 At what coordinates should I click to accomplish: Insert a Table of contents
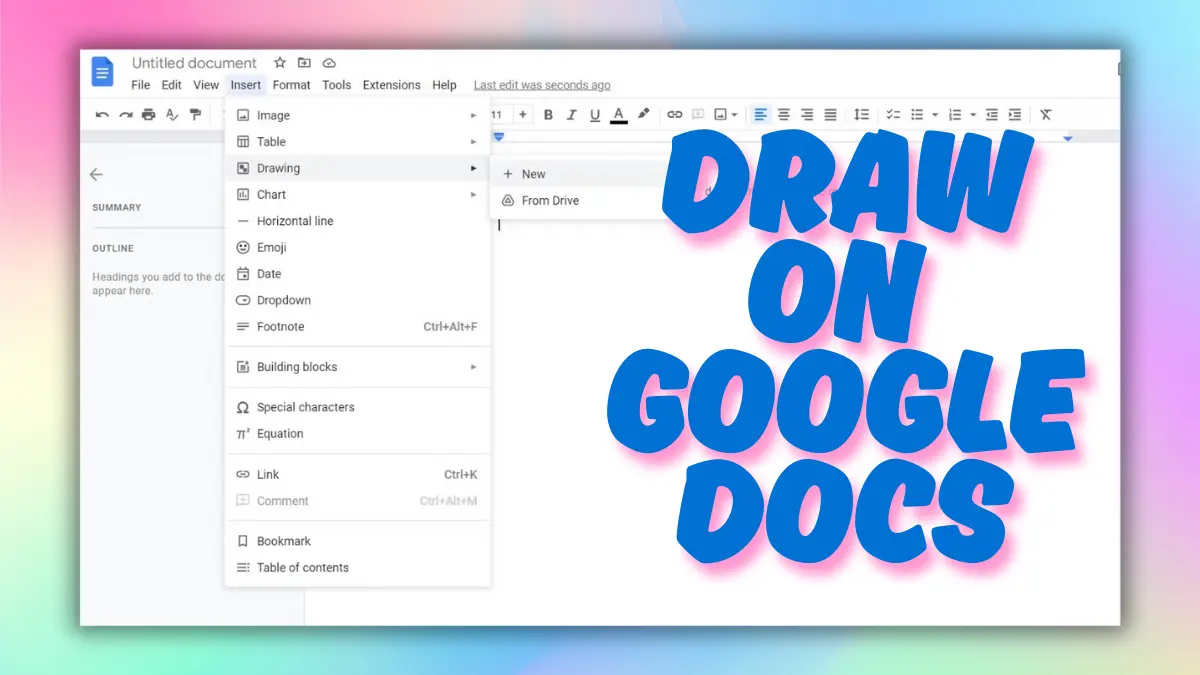click(x=358, y=567)
